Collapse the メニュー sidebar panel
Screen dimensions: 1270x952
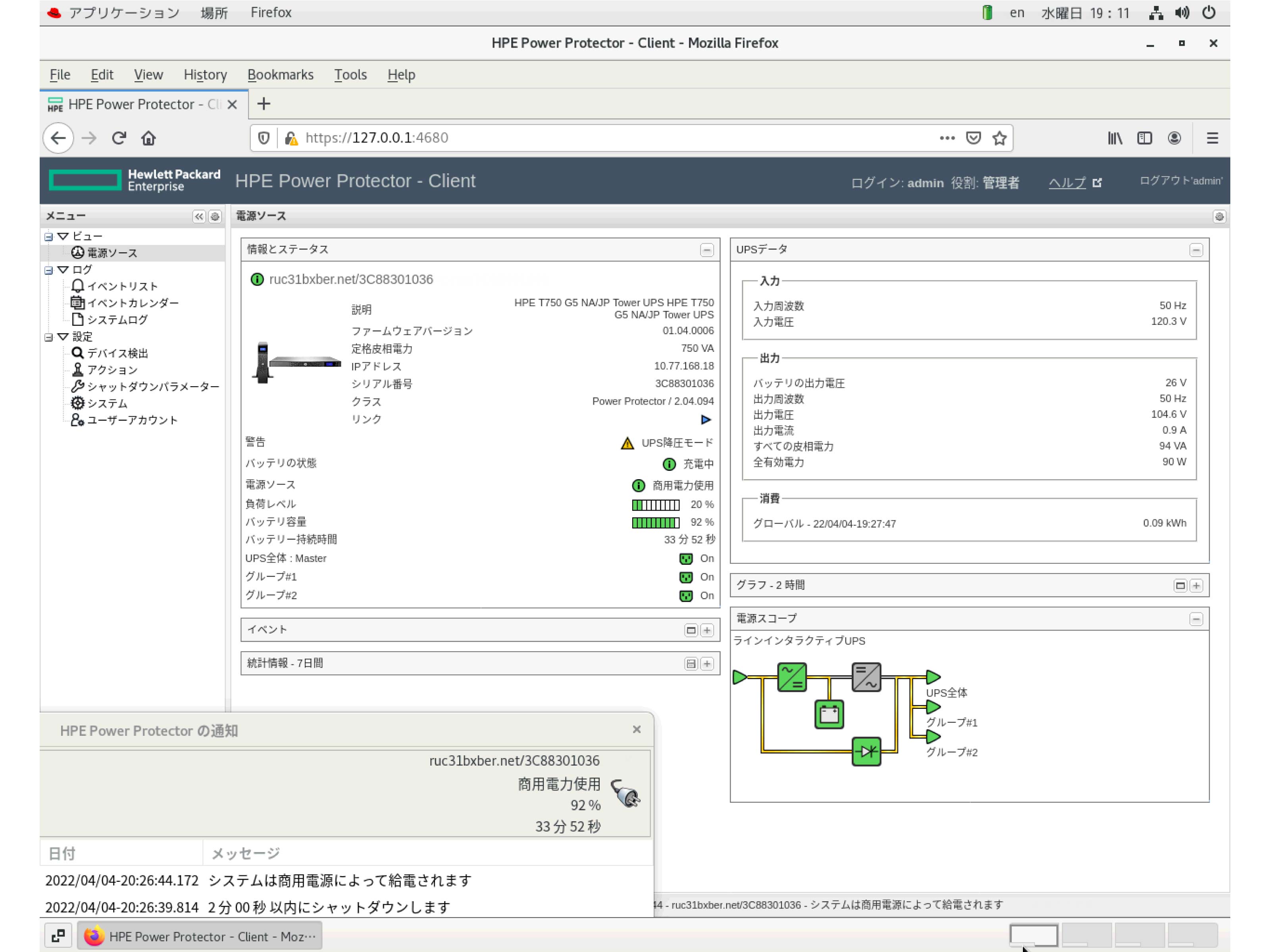[199, 216]
